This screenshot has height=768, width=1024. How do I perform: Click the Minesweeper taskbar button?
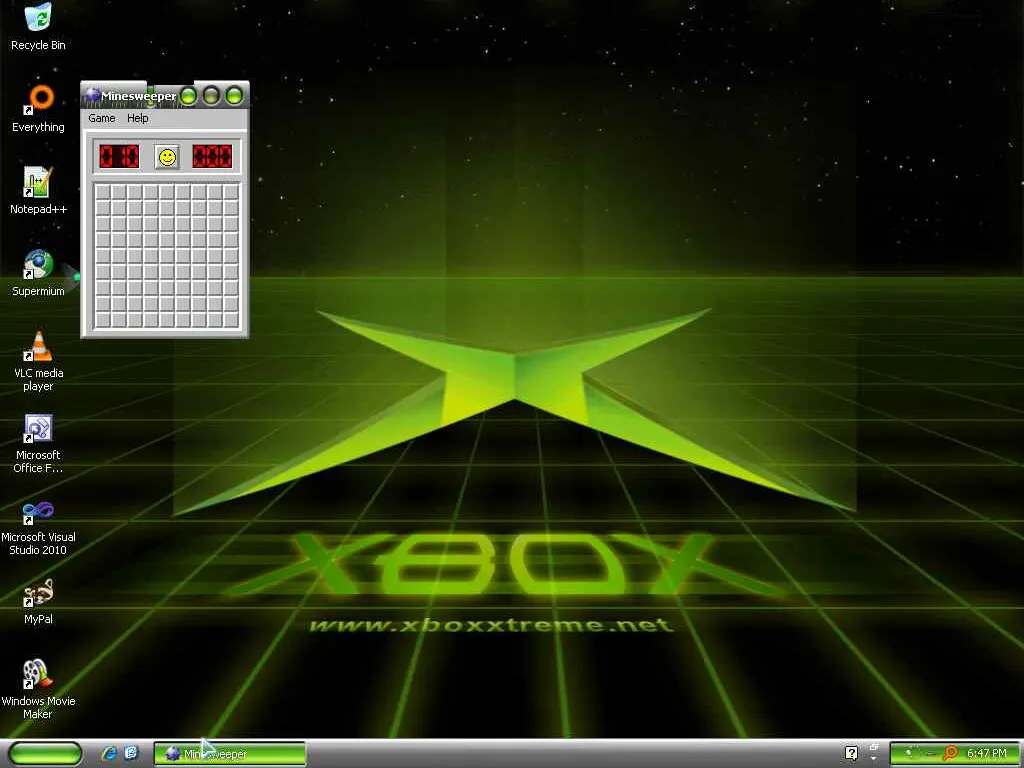(229, 754)
